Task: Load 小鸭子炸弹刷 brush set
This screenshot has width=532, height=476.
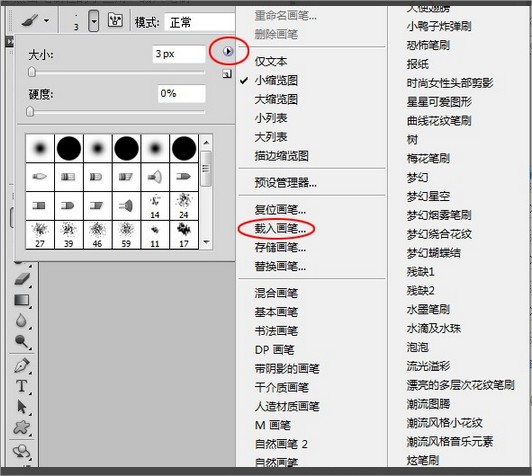Action: (x=439, y=26)
